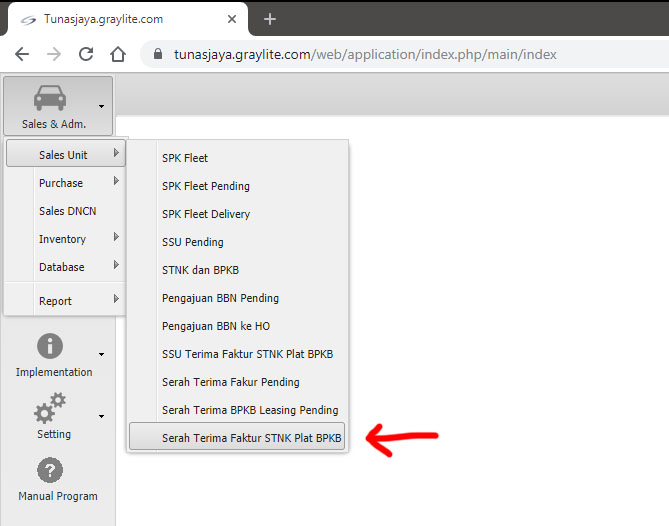Click the Setting gears icon
The image size is (669, 526).
click(x=50, y=409)
